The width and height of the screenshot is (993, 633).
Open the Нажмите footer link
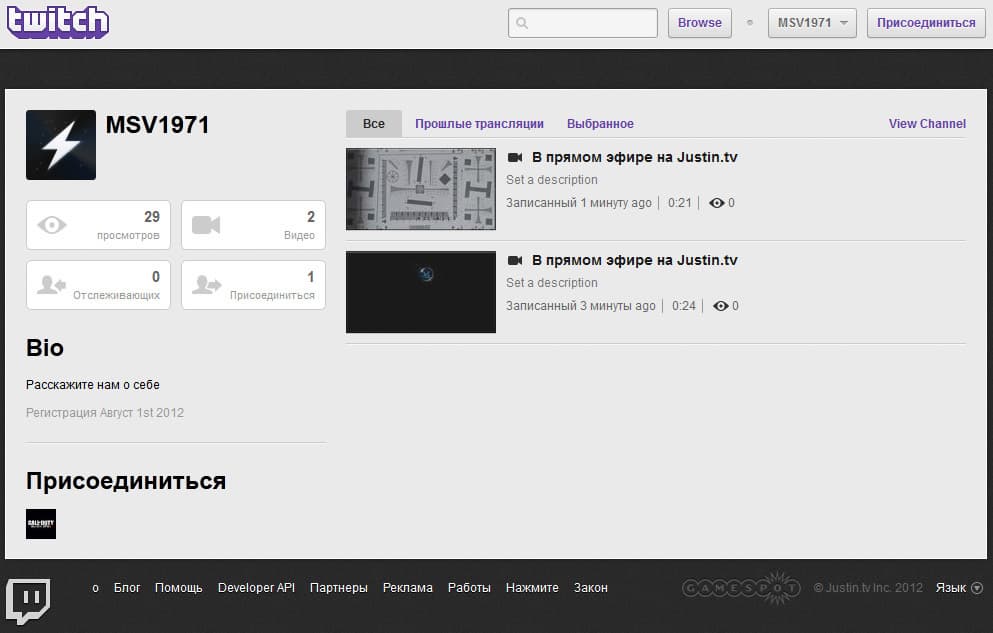532,588
